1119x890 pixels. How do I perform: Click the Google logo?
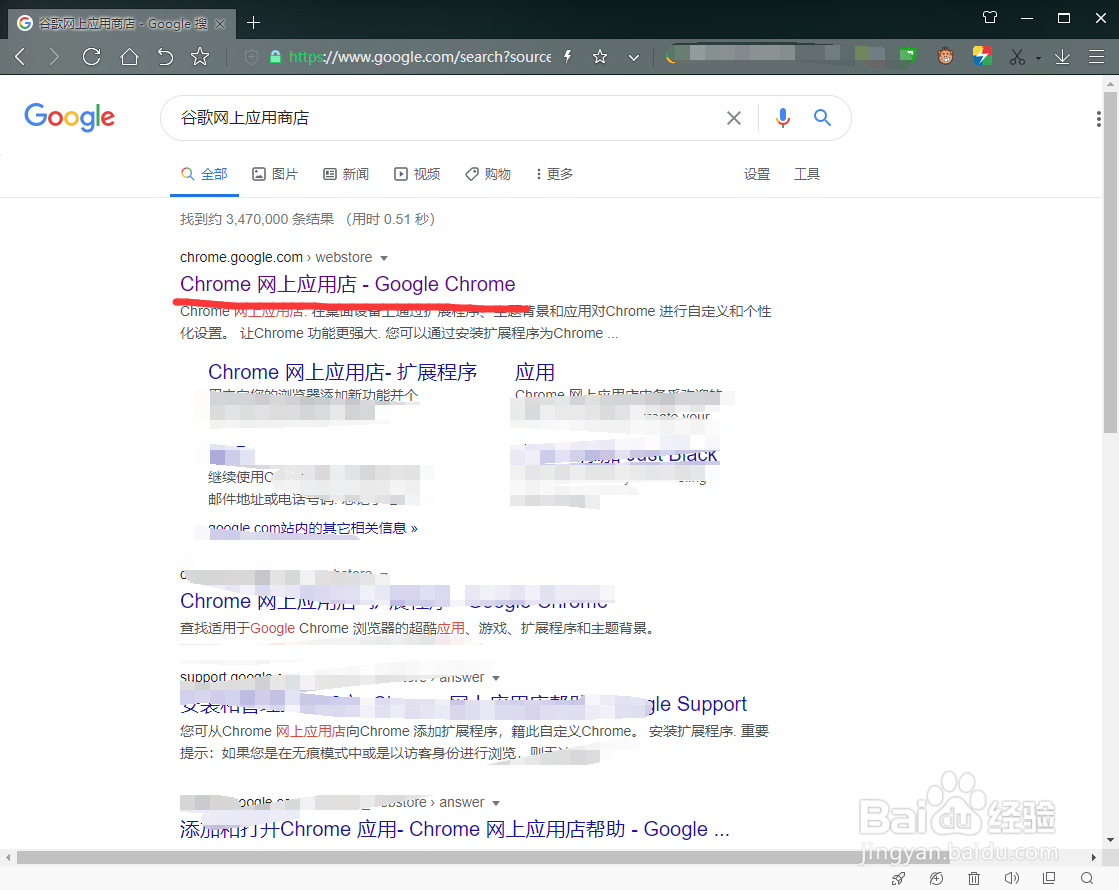pos(69,117)
